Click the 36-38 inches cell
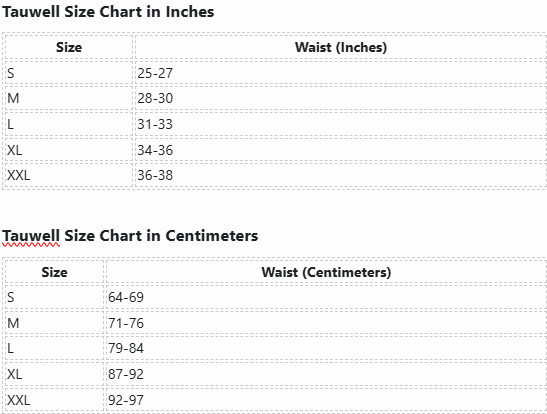This screenshot has width=547, height=414. point(341,175)
